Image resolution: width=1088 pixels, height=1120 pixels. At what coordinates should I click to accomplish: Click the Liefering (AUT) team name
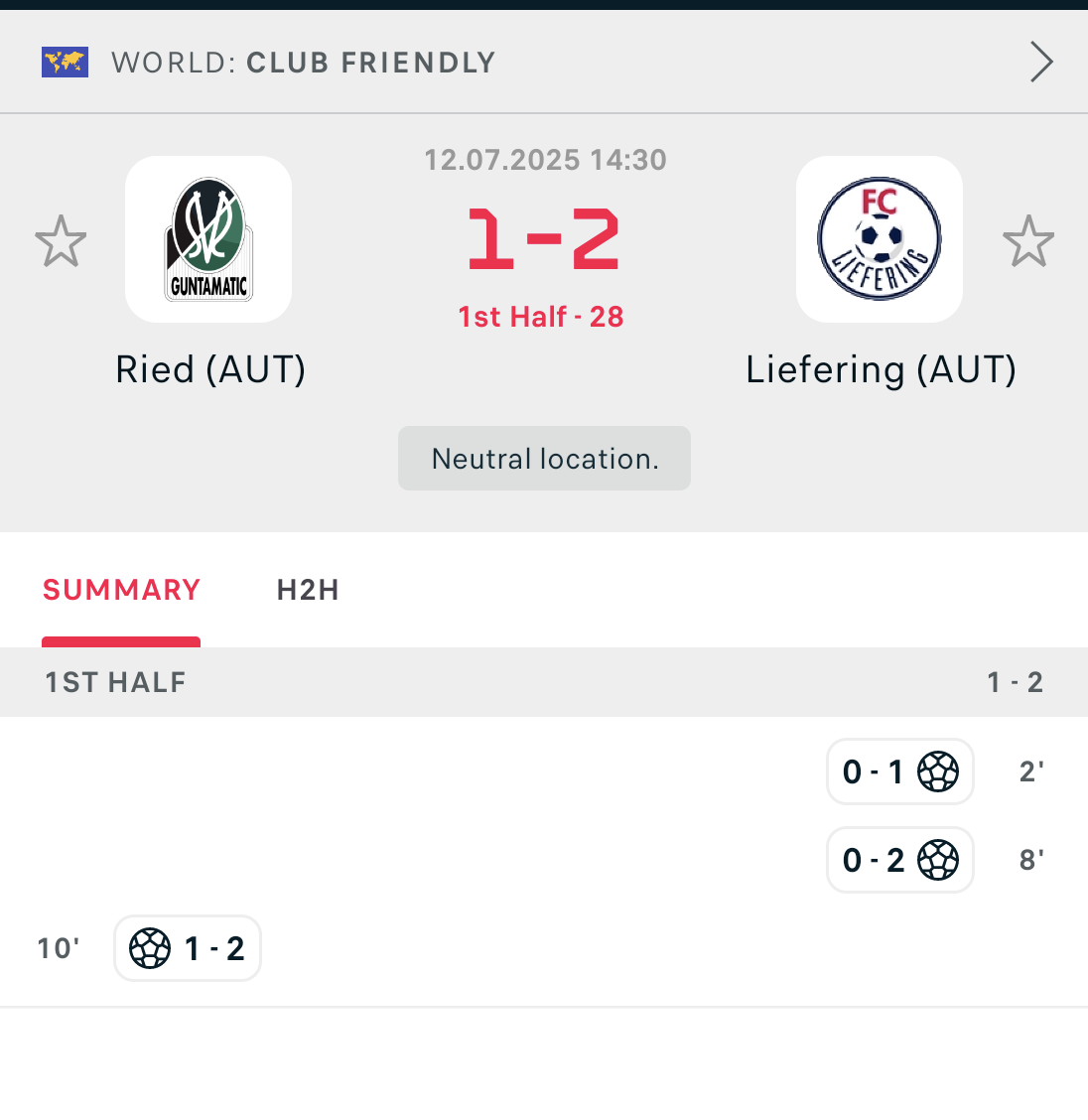pyautogui.click(x=881, y=369)
